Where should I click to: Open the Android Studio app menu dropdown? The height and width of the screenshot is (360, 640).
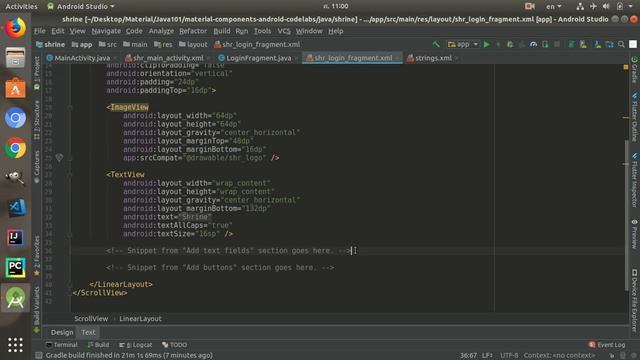[x=81, y=6]
